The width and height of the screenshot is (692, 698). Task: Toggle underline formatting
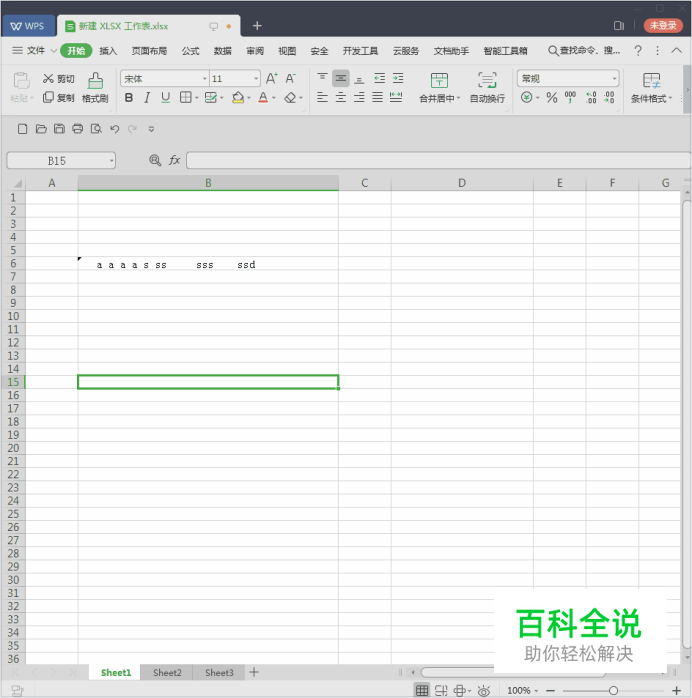pos(166,97)
